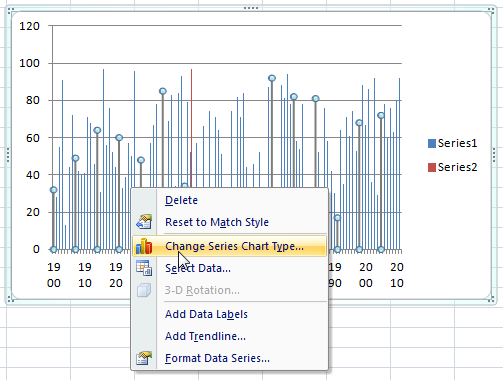
Task: Click the 2000 horizontal axis label
Action: pyautogui.click(x=366, y=275)
